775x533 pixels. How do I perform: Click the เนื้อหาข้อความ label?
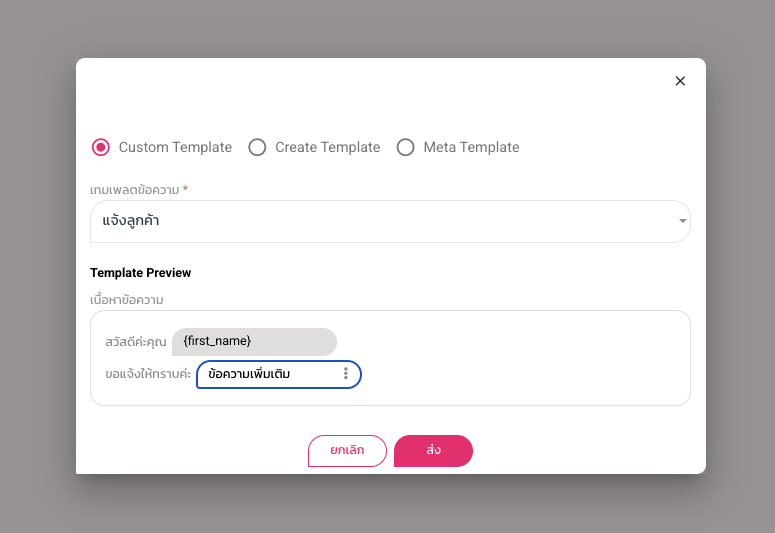tap(126, 299)
